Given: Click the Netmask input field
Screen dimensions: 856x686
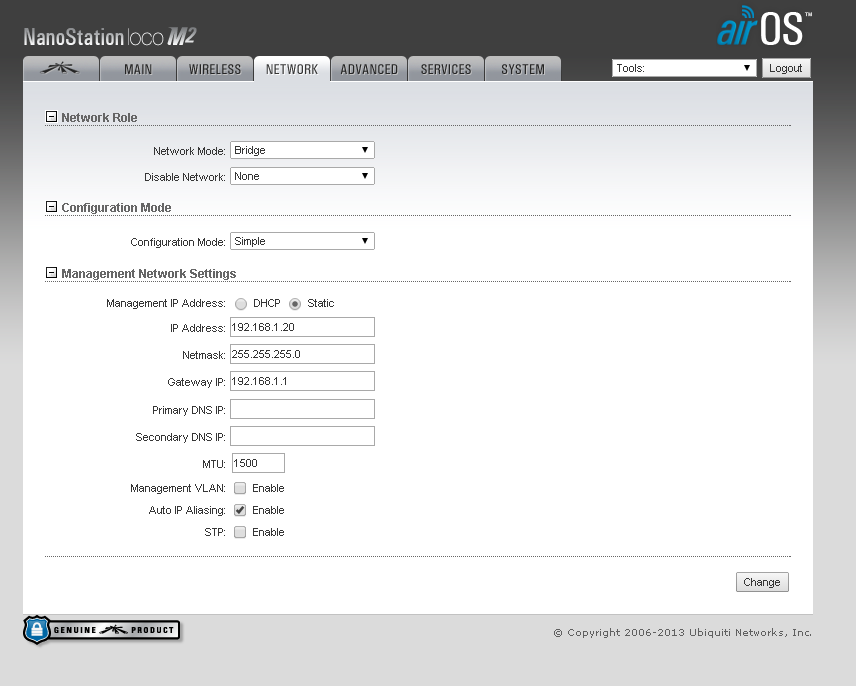Looking at the screenshot, I should point(302,354).
